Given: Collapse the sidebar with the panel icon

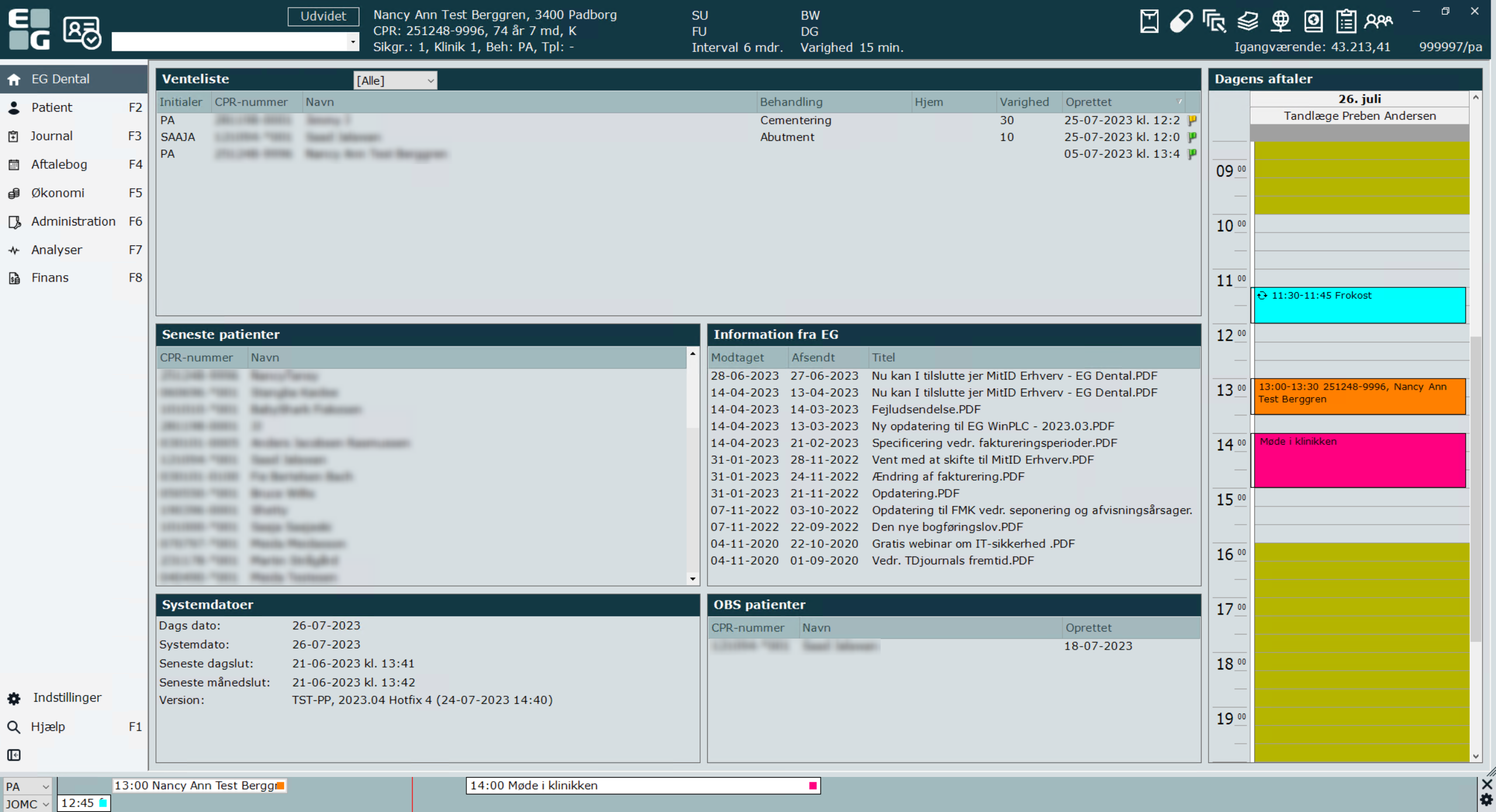Looking at the screenshot, I should 14,755.
